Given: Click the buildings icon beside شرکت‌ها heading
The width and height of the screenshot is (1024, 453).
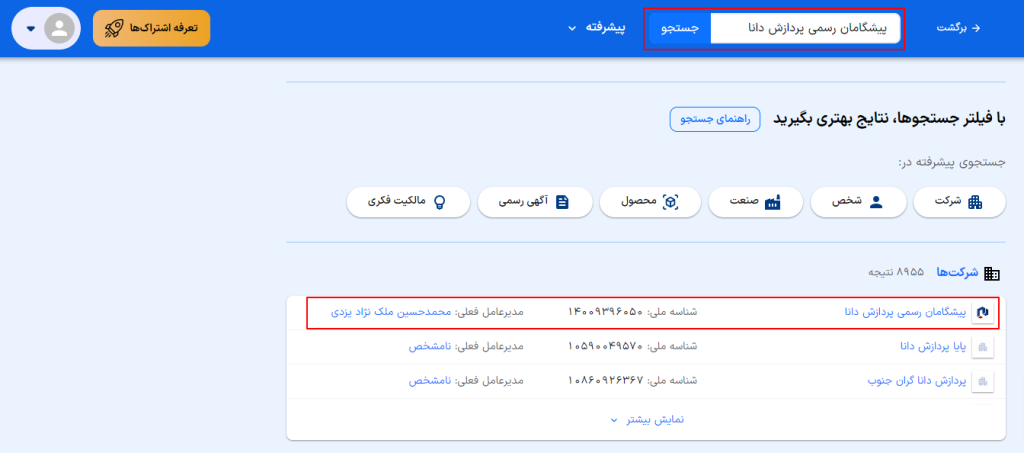Looking at the screenshot, I should coord(991,273).
